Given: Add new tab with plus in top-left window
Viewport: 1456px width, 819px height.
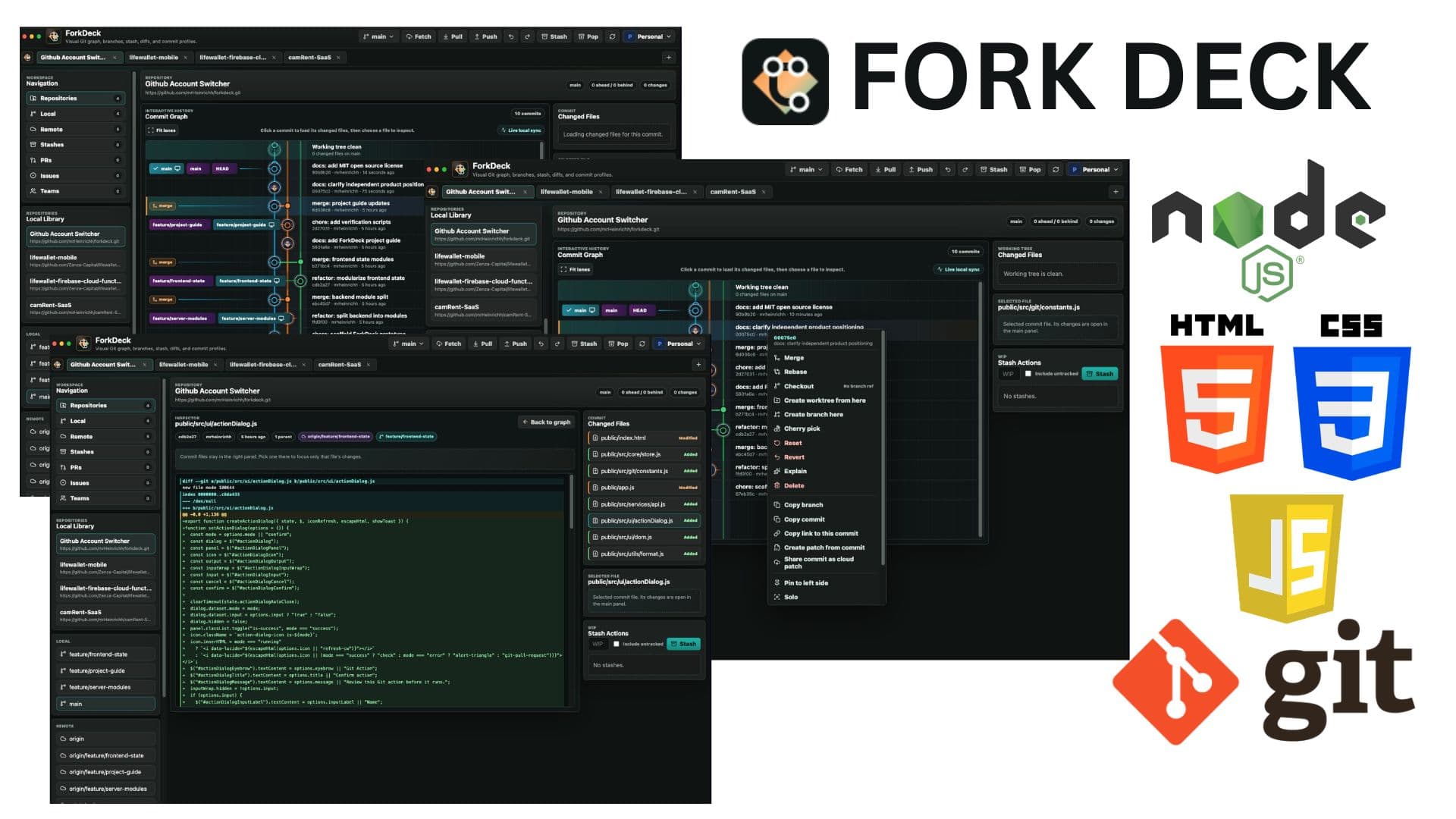Looking at the screenshot, I should click(x=668, y=58).
